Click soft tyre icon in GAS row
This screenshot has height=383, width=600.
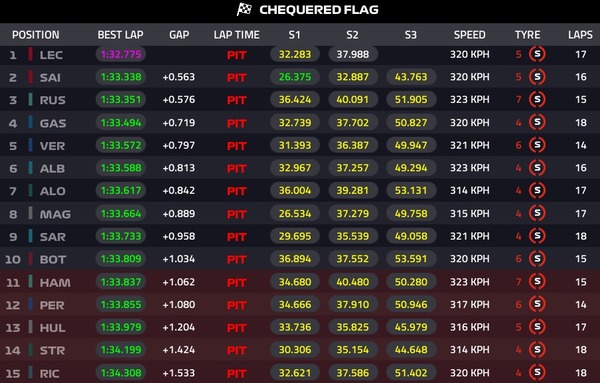pyautogui.click(x=537, y=122)
